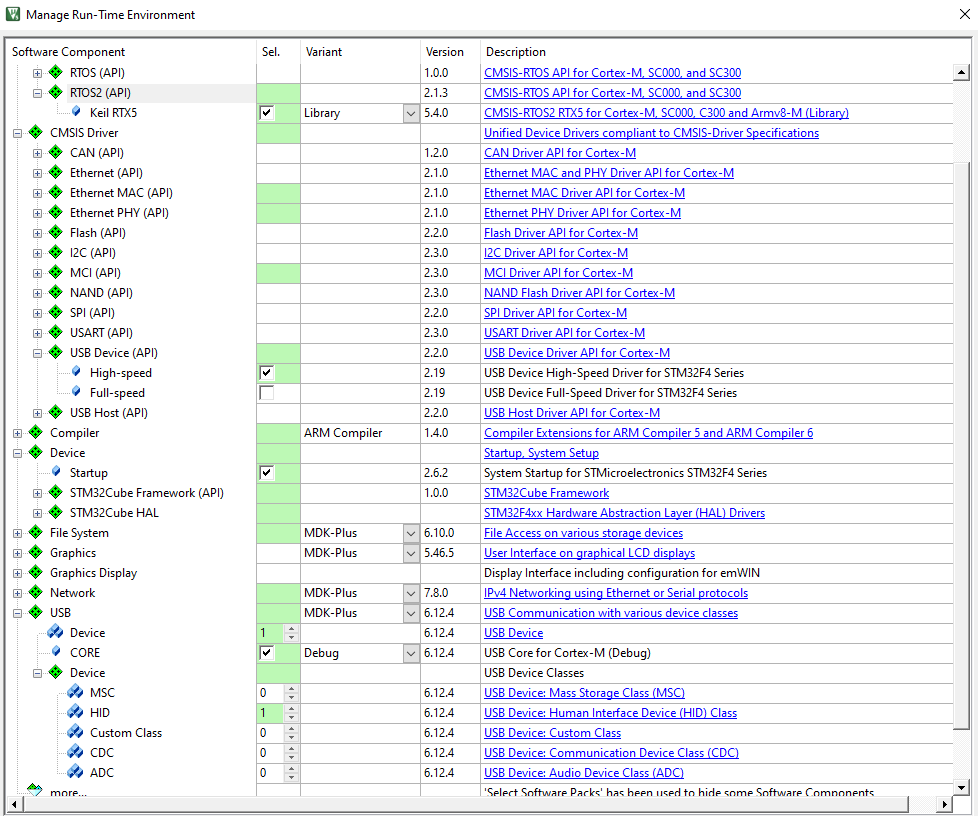The image size is (978, 816).
Task: Expand the STM32Cube HAL node
Action: 37,513
